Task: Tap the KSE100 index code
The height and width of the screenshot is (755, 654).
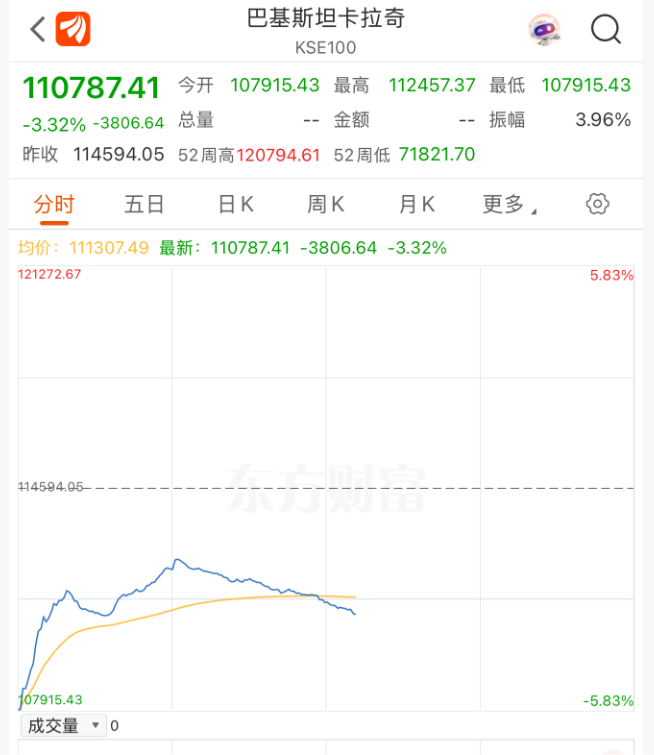Action: coord(326,47)
